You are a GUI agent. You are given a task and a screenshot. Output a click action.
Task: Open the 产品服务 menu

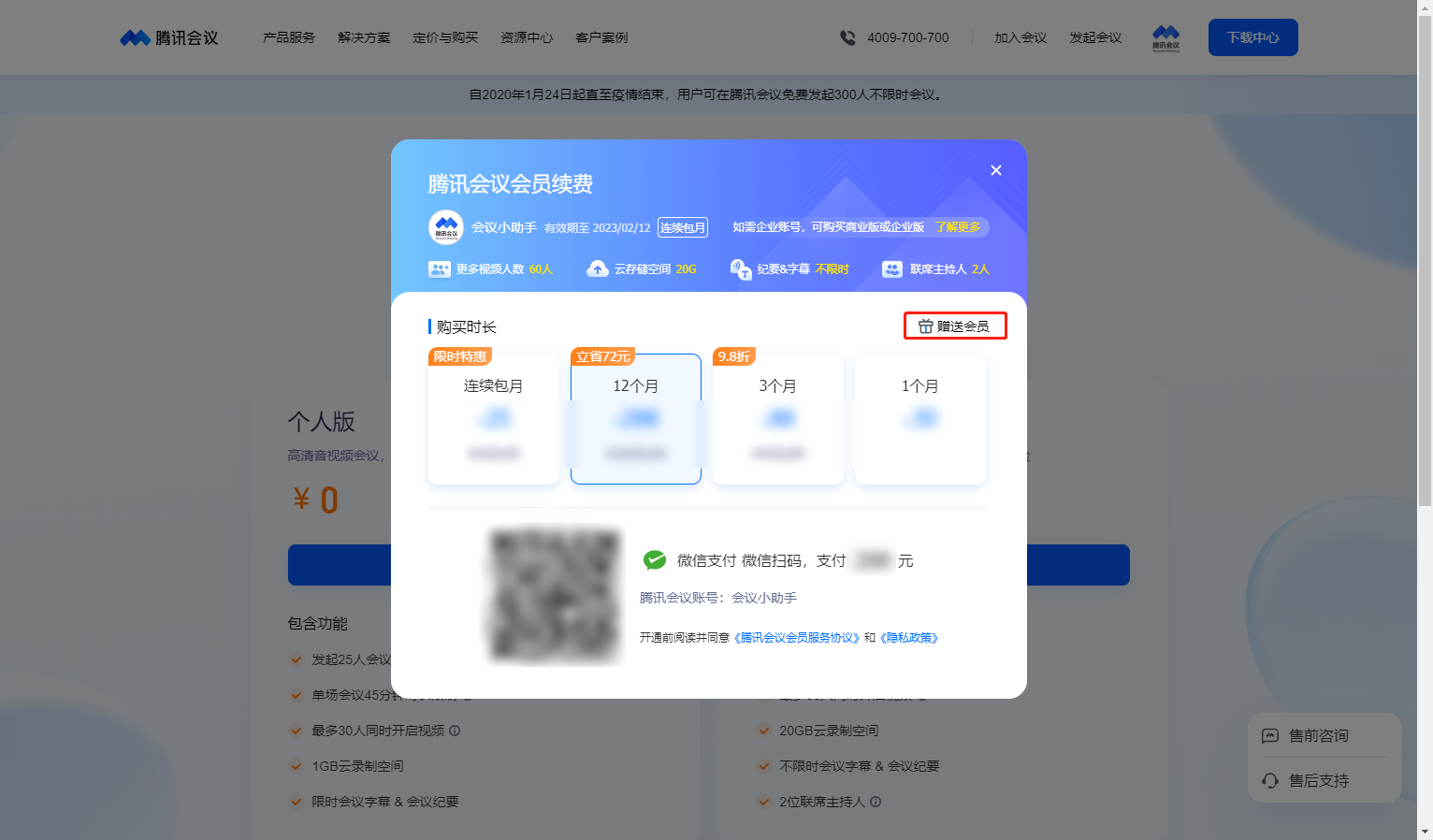[x=289, y=37]
